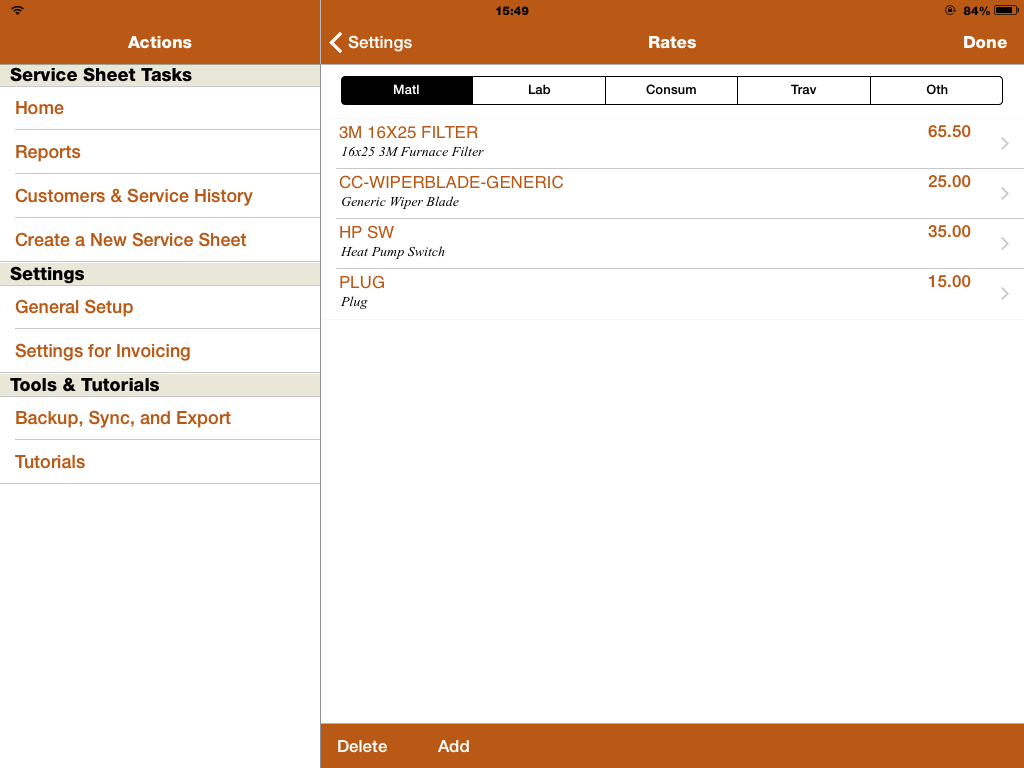The height and width of the screenshot is (768, 1024).
Task: Open Customers & Service History
Action: pos(134,196)
